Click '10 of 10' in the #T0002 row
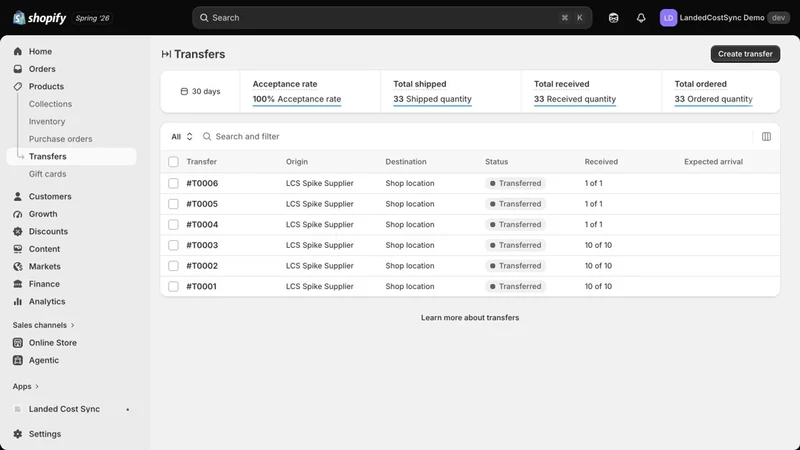800x450 pixels. tap(598, 266)
